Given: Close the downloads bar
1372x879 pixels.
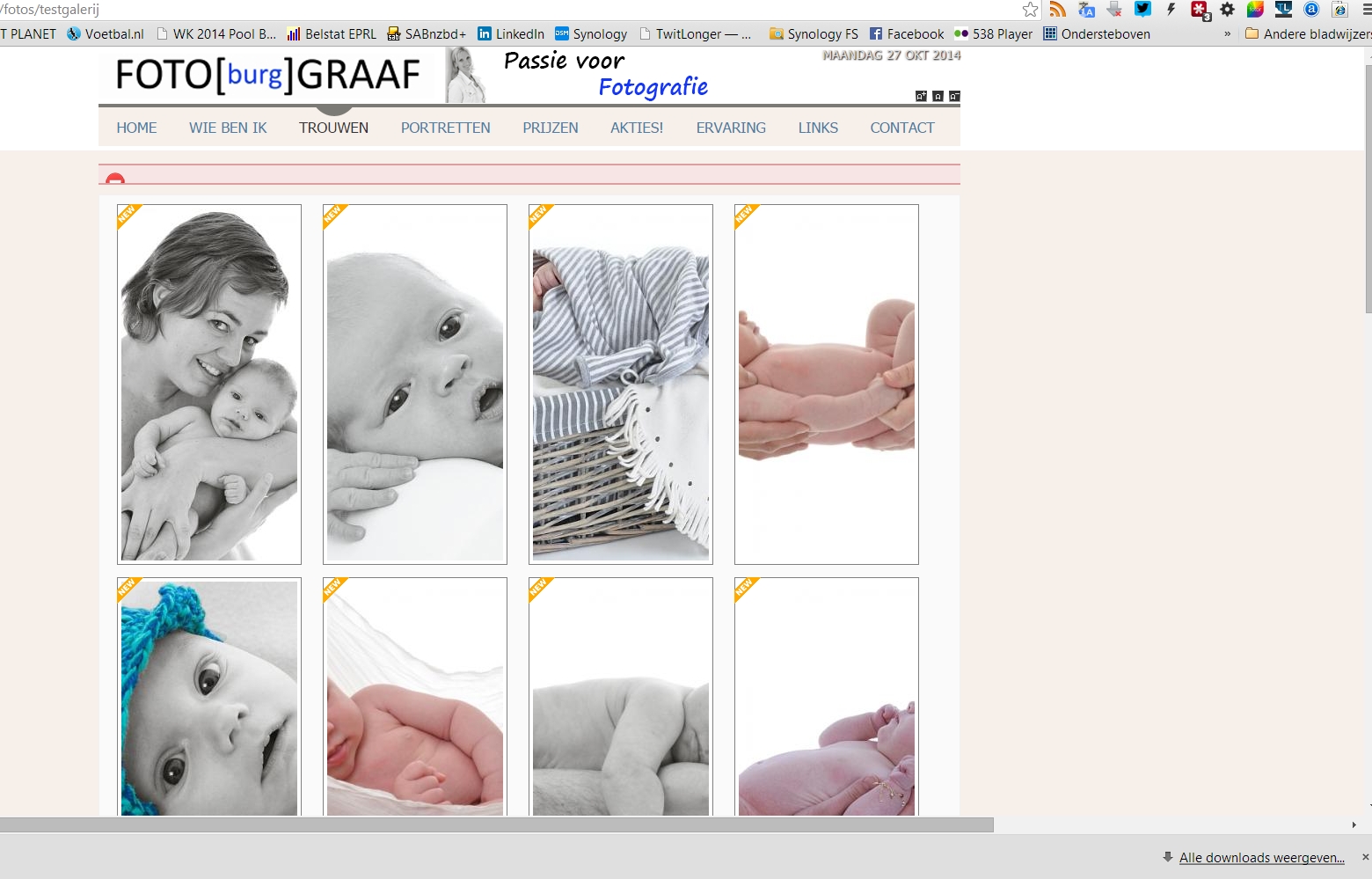Looking at the screenshot, I should (x=1365, y=857).
